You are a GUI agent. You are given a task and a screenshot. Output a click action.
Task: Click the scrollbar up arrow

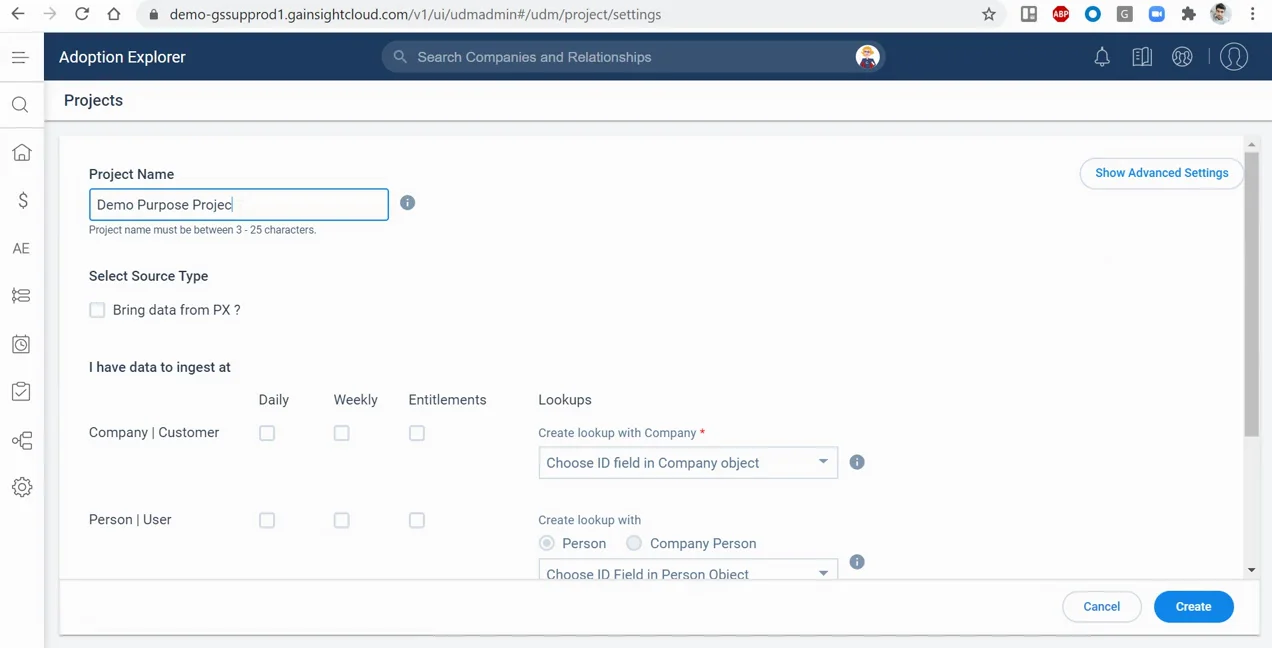coord(1251,145)
